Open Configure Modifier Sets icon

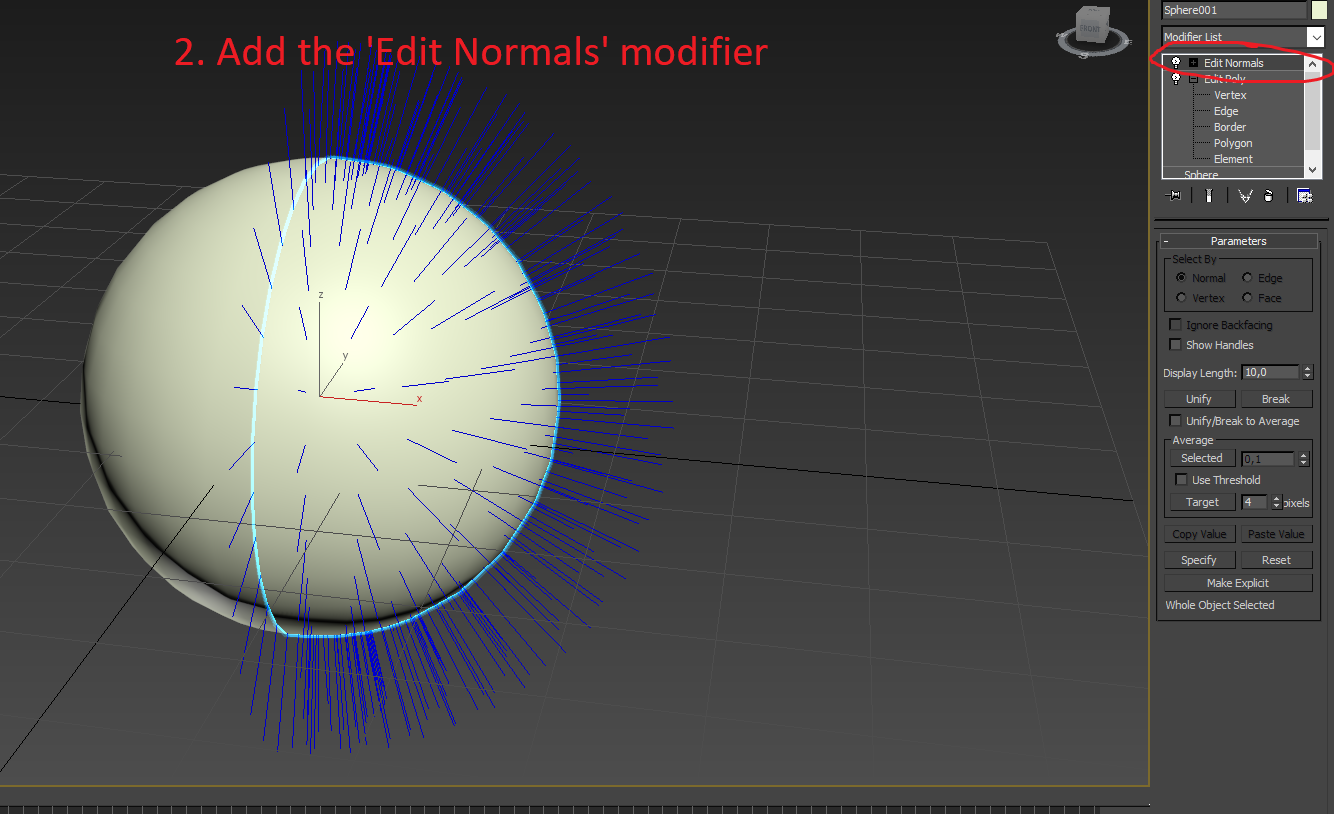click(1304, 196)
